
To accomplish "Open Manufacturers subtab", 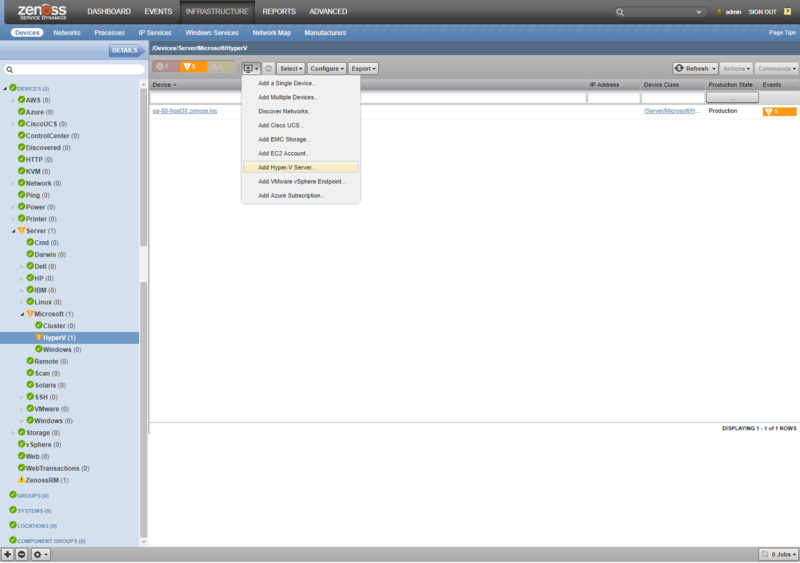I will [x=325, y=33].
